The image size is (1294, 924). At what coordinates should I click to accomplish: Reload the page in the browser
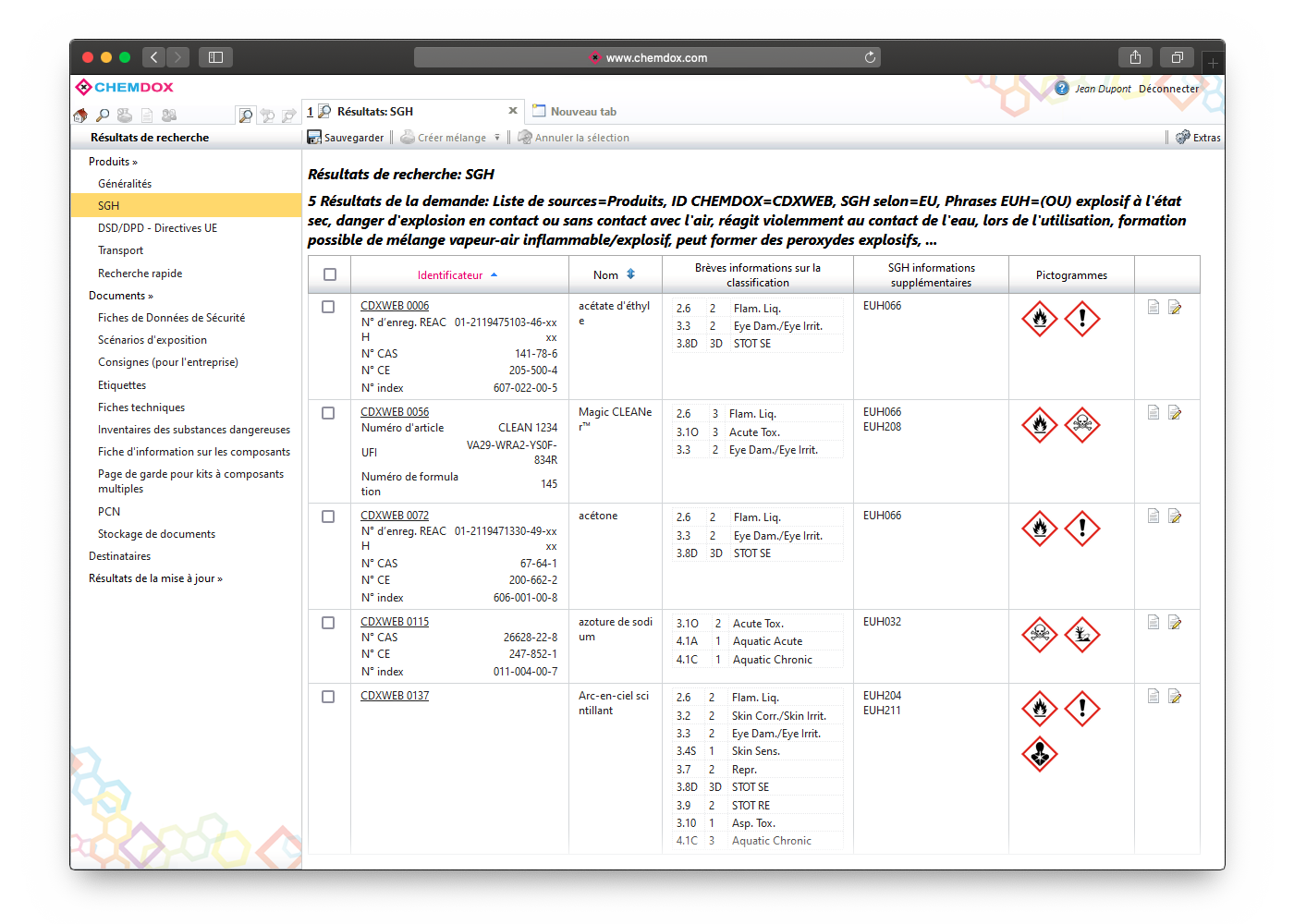click(870, 57)
